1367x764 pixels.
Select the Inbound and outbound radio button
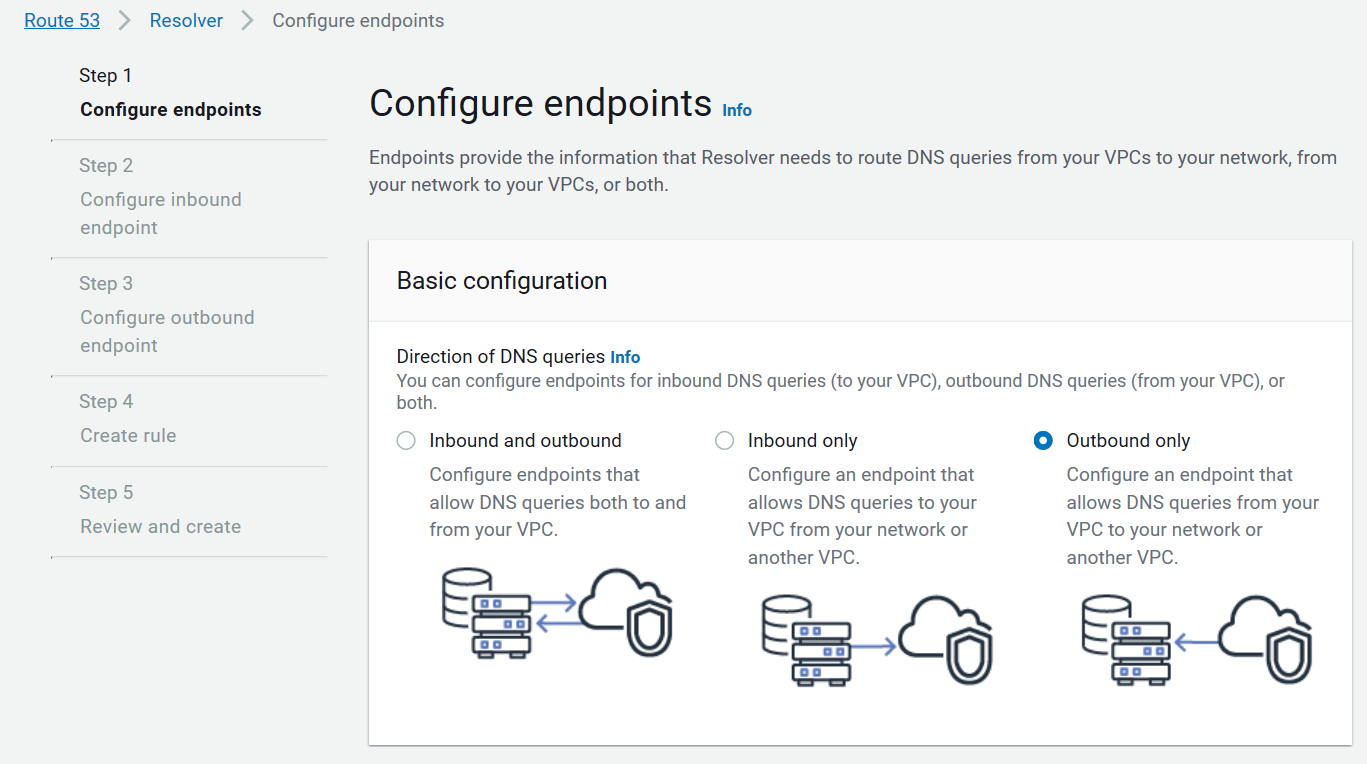pyautogui.click(x=406, y=441)
